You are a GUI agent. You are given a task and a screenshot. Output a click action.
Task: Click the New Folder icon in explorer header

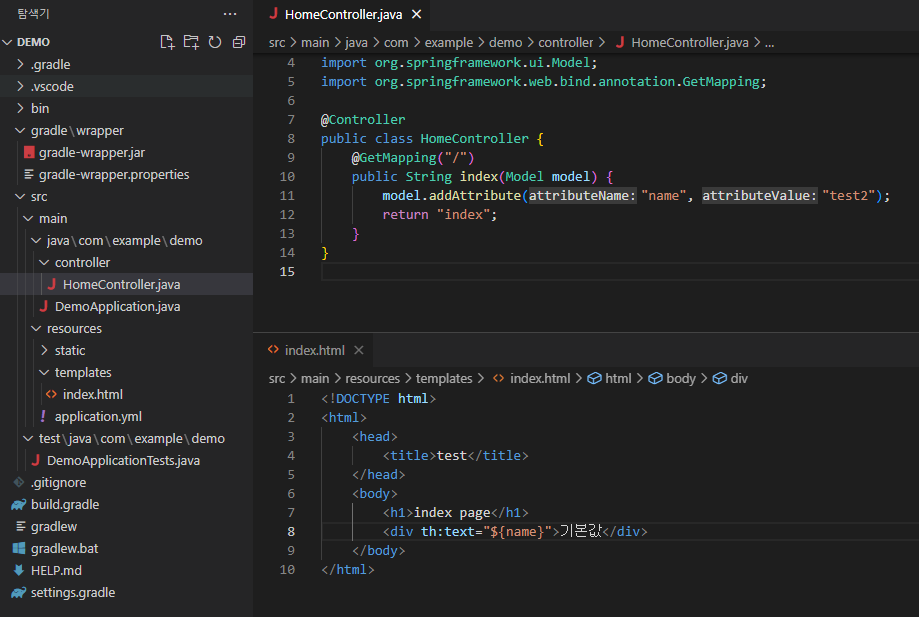(x=191, y=42)
